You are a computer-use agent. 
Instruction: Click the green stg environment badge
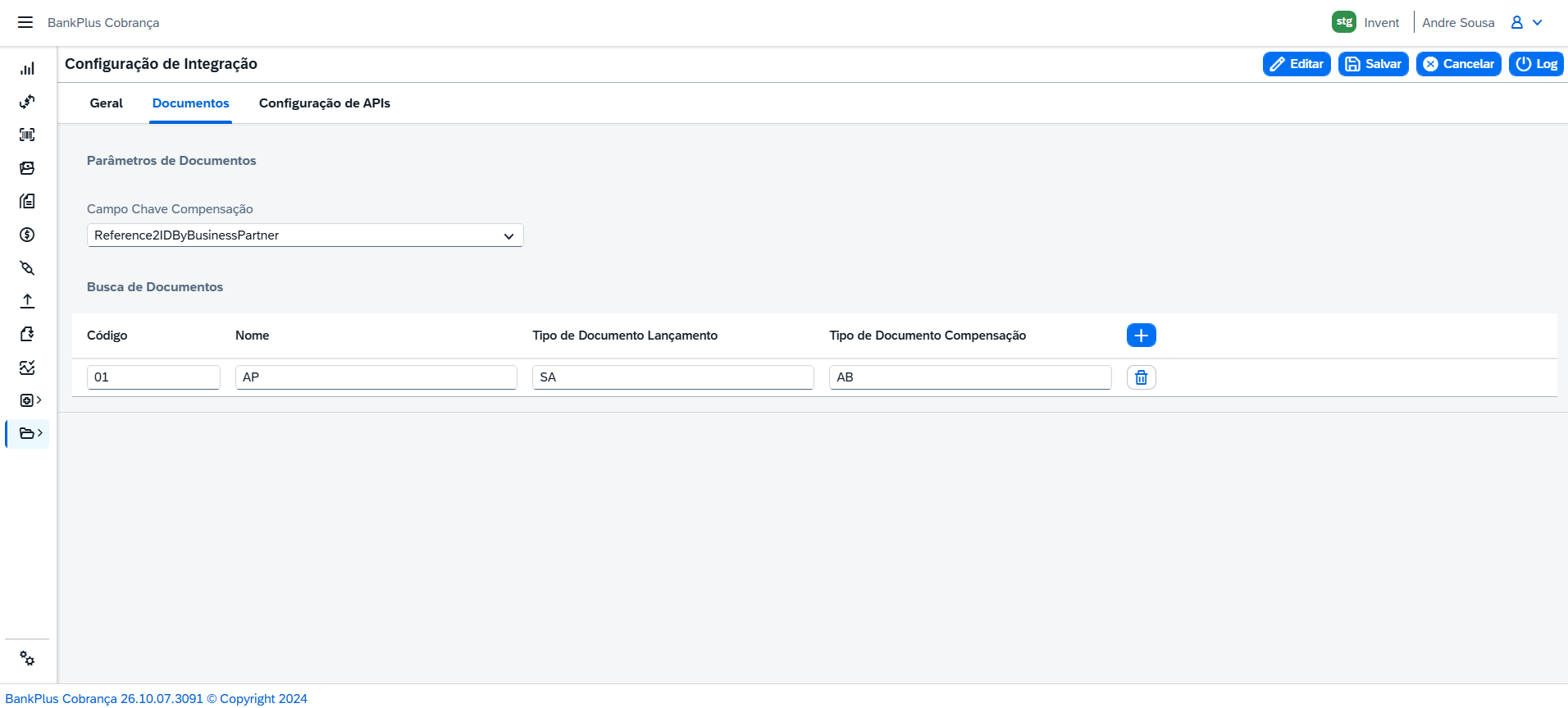1344,22
